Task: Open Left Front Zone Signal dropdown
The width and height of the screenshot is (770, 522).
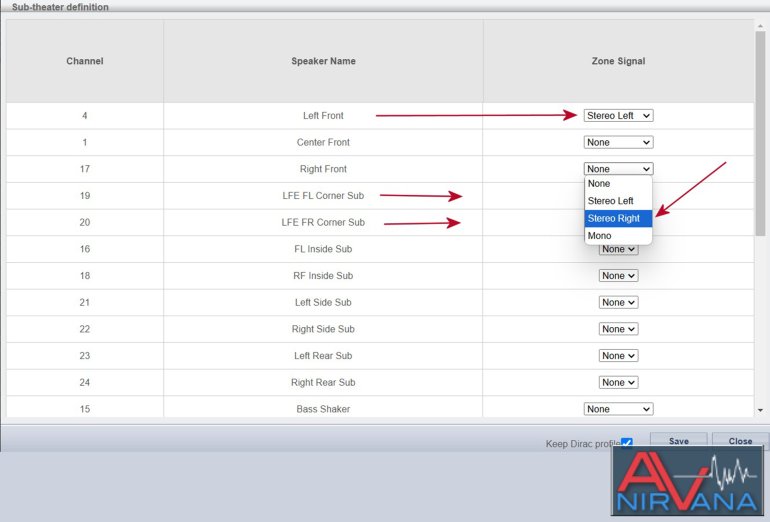Action: 618,116
